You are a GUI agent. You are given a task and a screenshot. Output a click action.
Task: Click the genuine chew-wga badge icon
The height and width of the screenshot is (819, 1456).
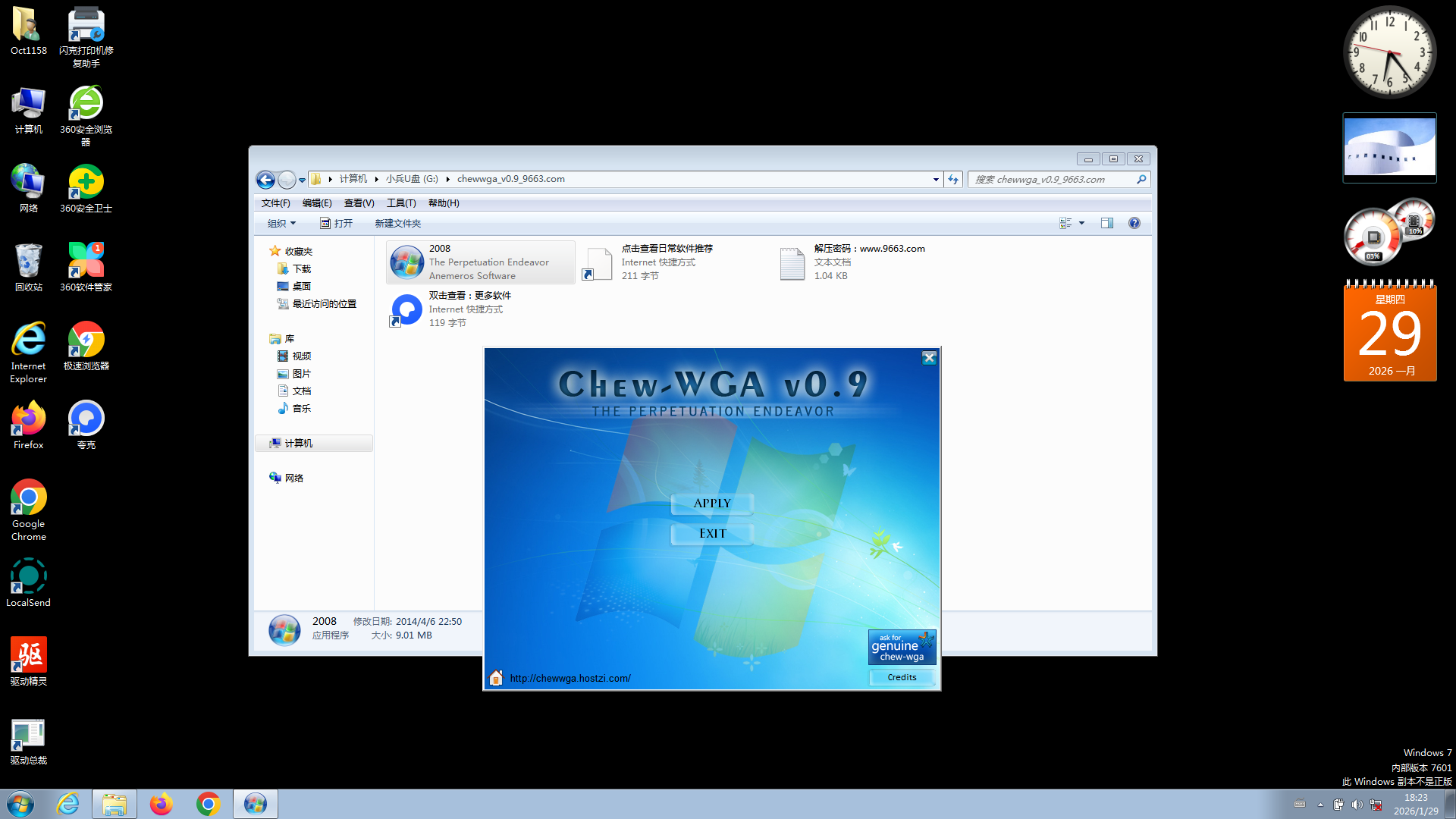(902, 648)
